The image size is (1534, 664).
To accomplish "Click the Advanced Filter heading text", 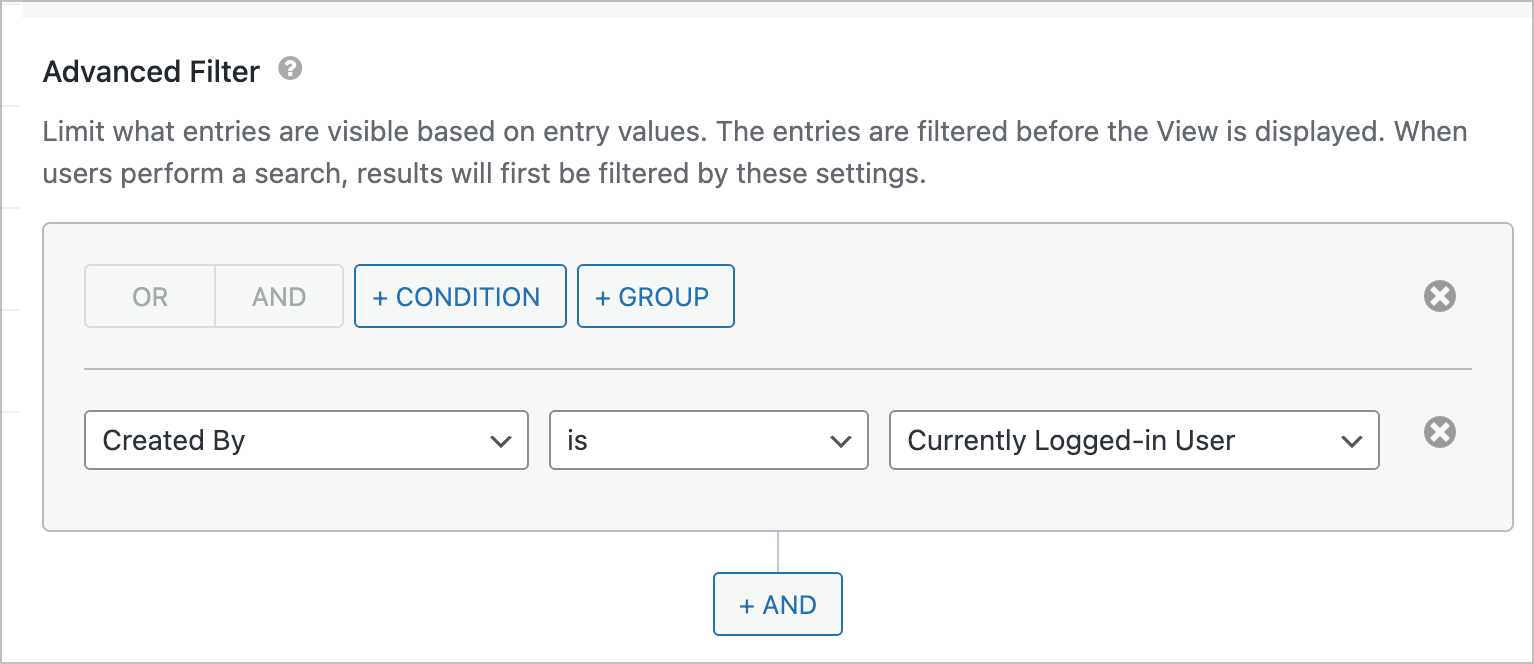I will (x=150, y=71).
